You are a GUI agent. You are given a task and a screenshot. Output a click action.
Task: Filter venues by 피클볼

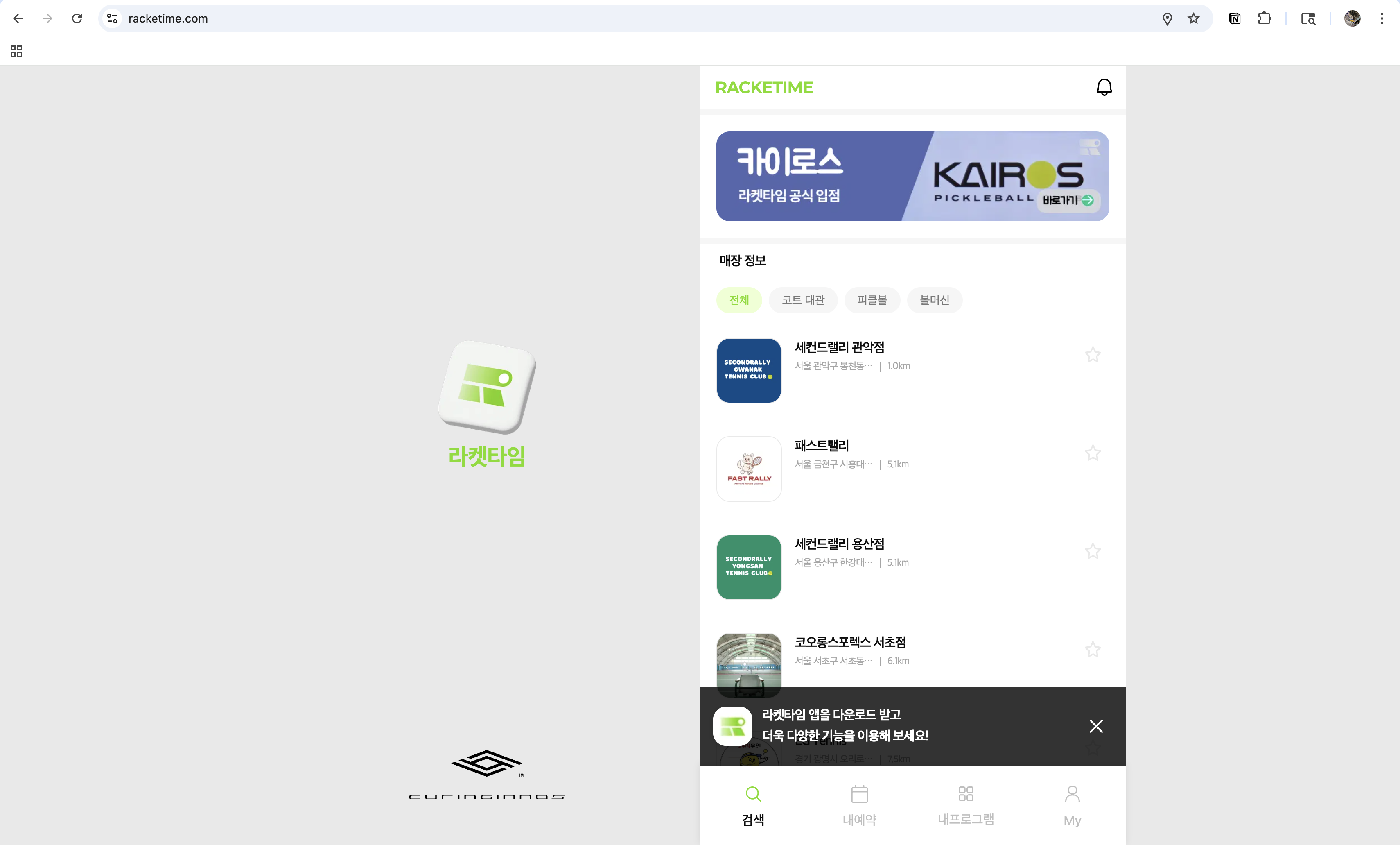pos(872,300)
